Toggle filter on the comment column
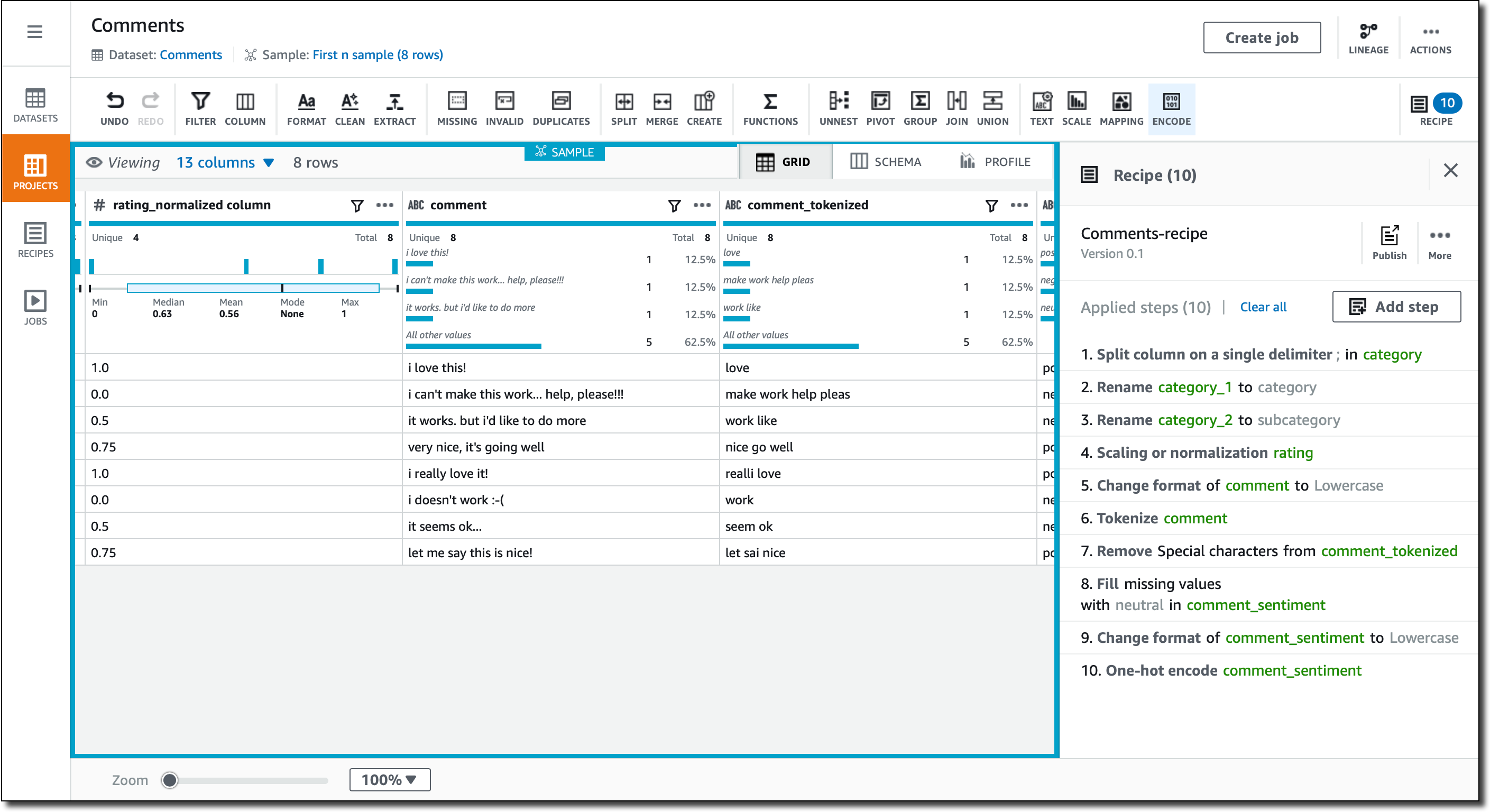The height and width of the screenshot is (812, 1490). pyautogui.click(x=674, y=205)
